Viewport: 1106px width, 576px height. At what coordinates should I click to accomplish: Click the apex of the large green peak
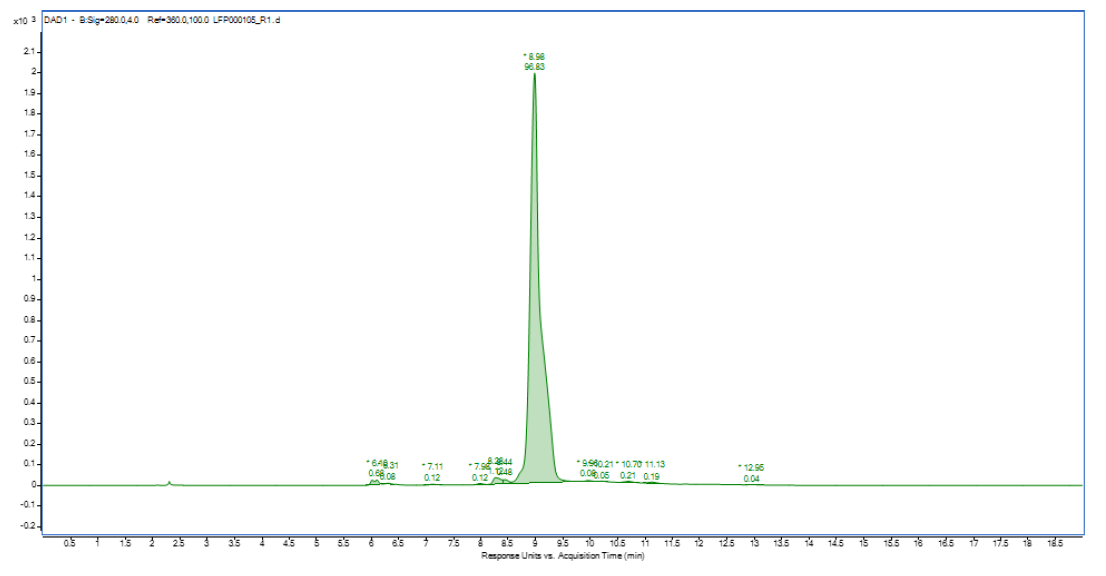click(x=534, y=75)
